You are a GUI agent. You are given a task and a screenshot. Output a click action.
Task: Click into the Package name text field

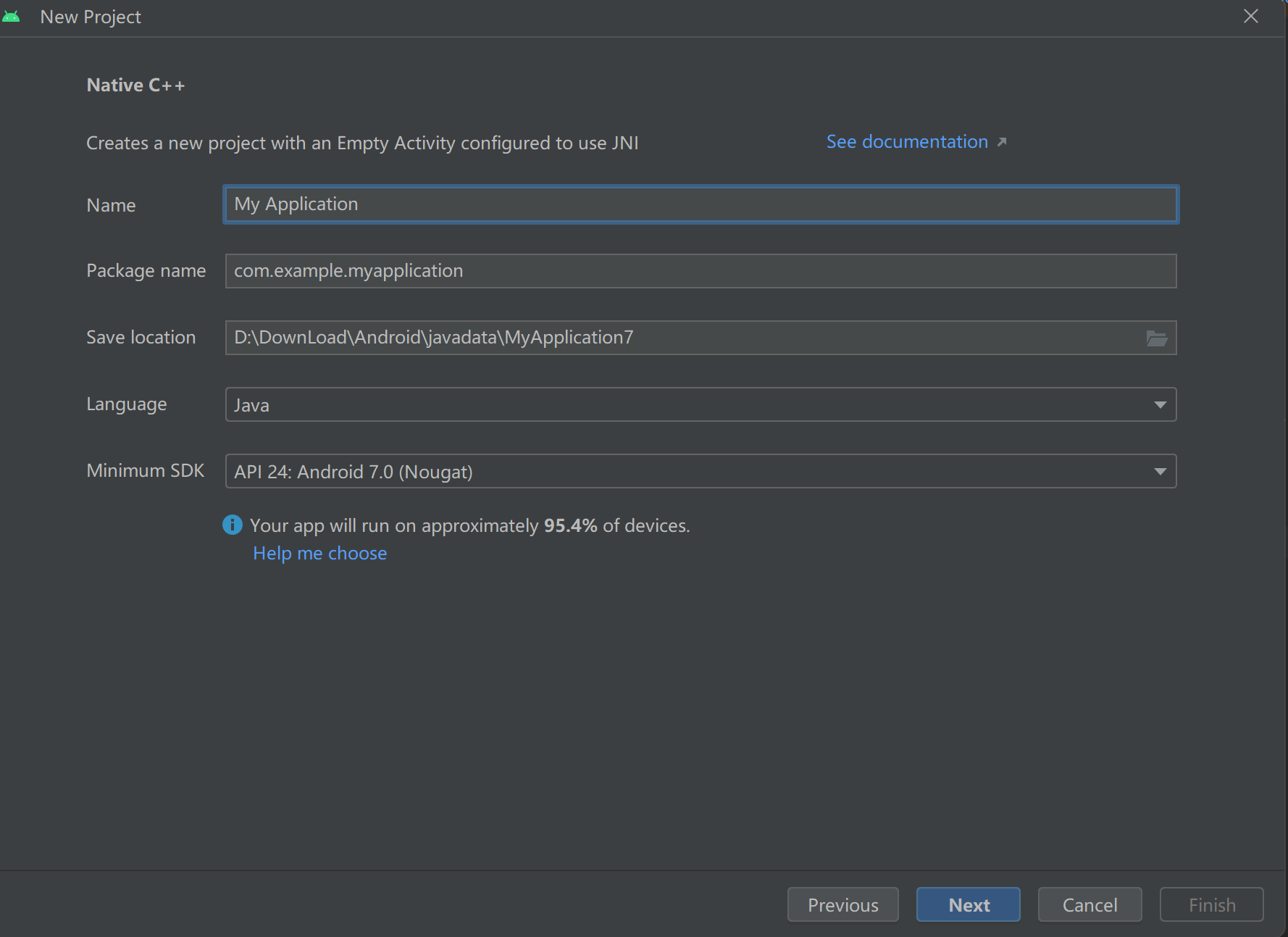click(700, 271)
